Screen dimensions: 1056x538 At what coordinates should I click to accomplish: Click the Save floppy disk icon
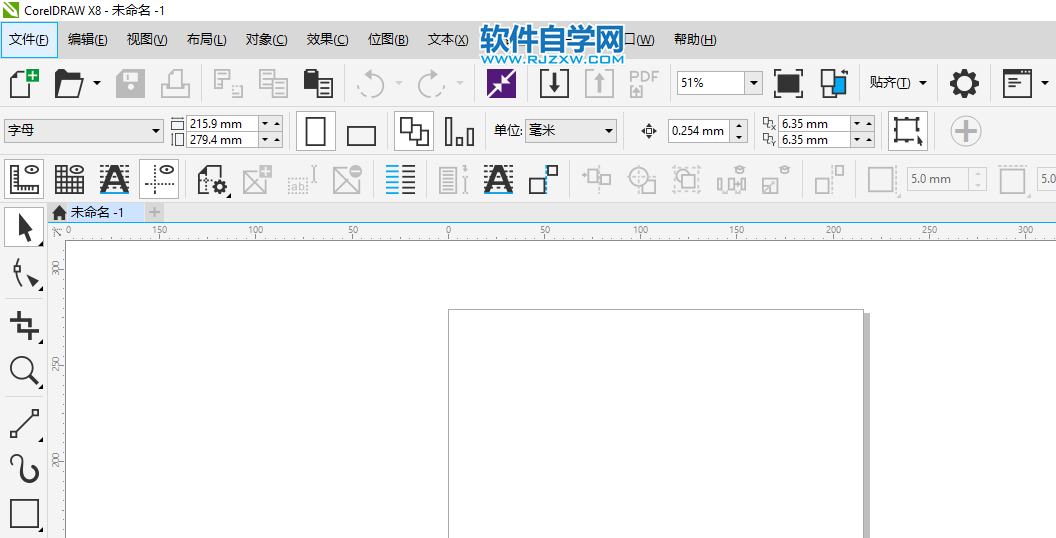point(130,83)
